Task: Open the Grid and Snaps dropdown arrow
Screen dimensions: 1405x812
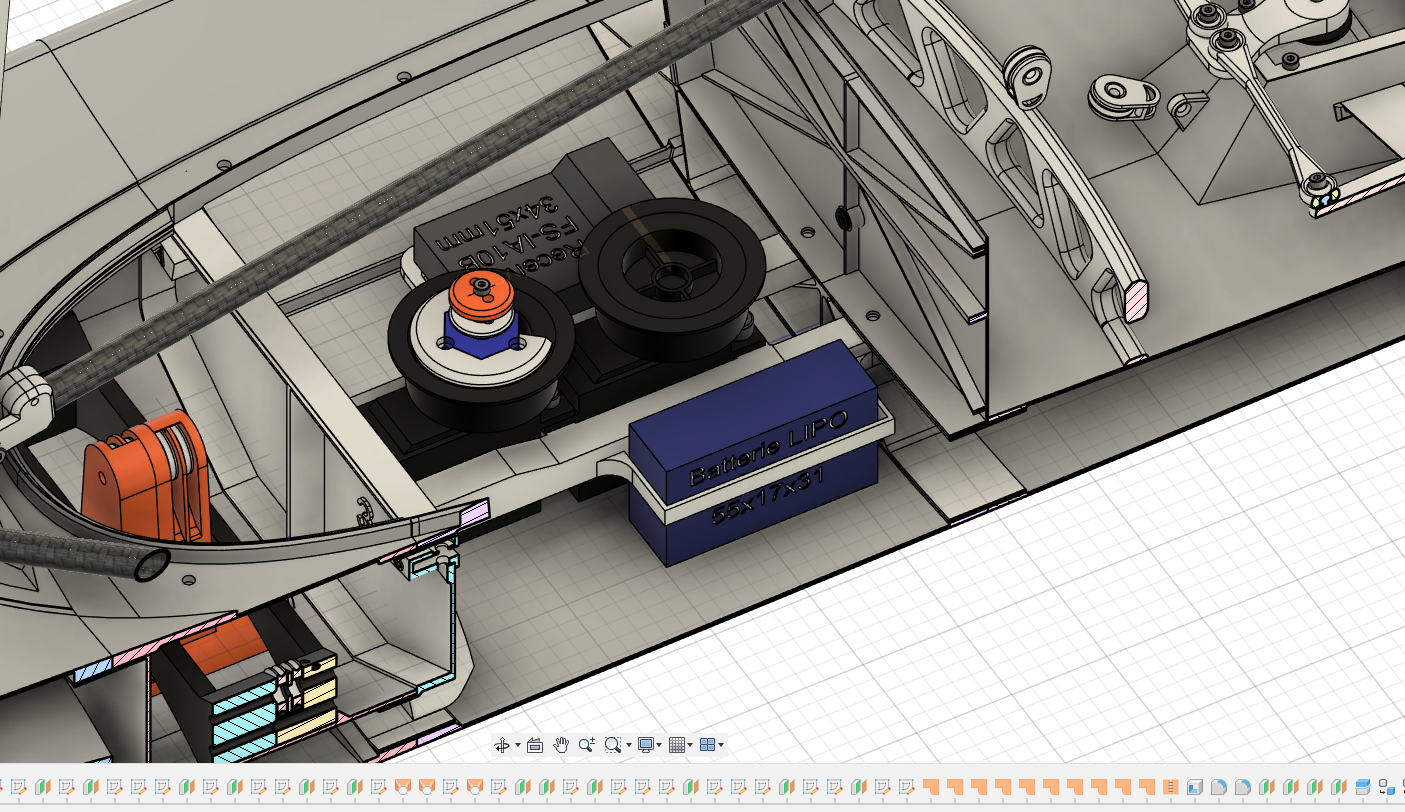Action: 690,745
